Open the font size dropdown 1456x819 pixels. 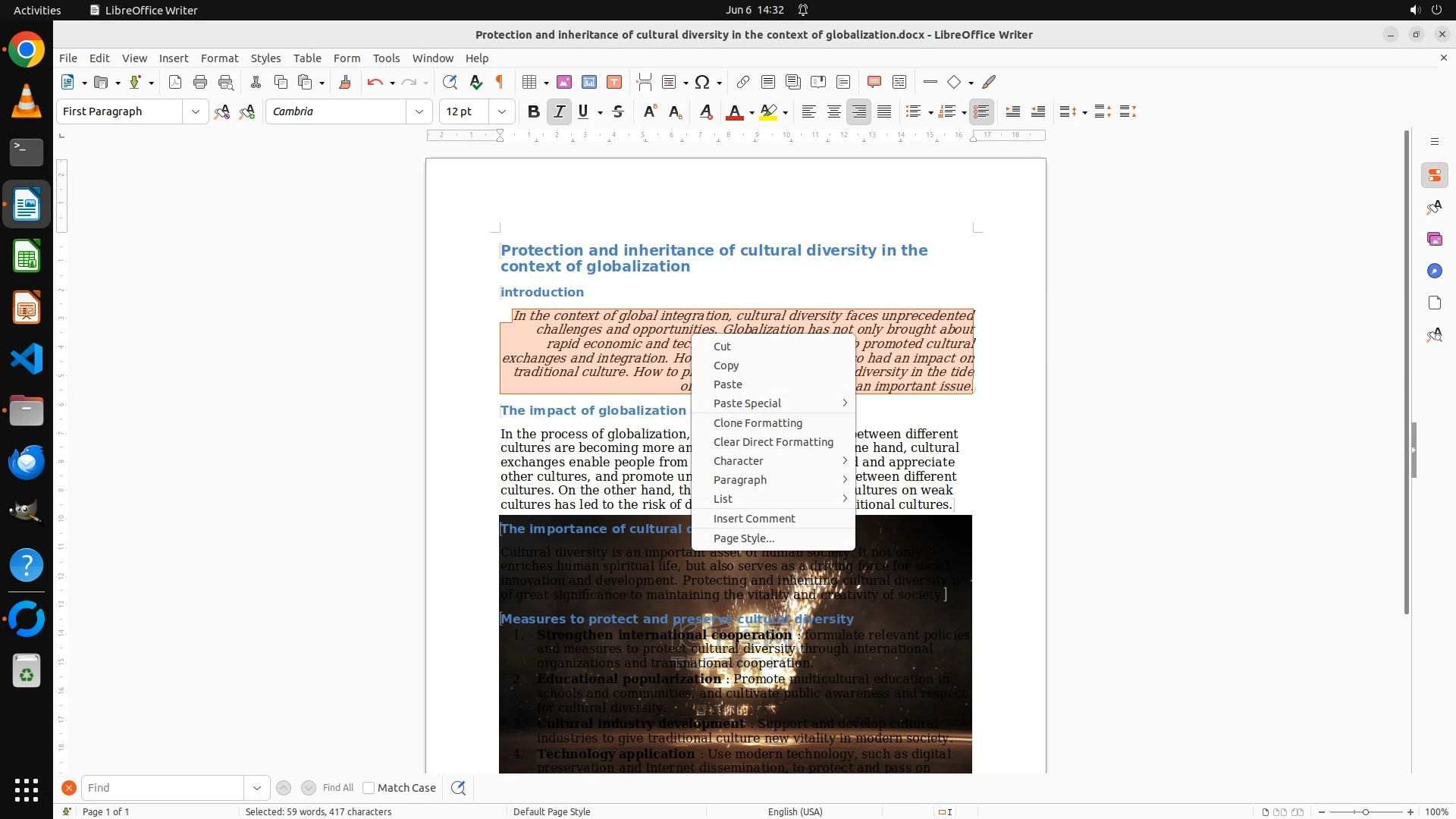click(502, 111)
